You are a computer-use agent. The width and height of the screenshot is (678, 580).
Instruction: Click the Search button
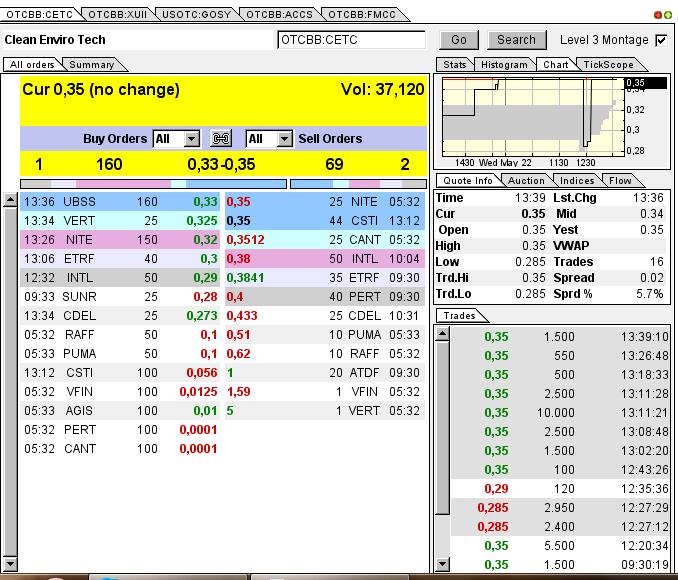(516, 40)
